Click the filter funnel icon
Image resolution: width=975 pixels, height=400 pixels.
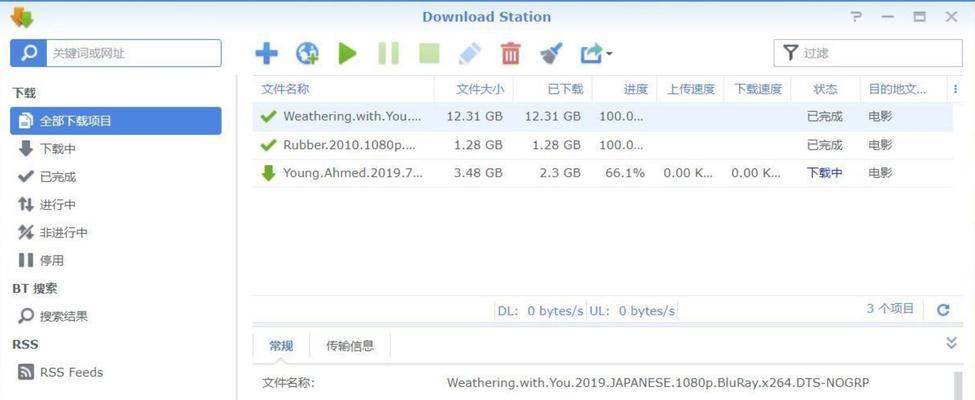pos(790,53)
